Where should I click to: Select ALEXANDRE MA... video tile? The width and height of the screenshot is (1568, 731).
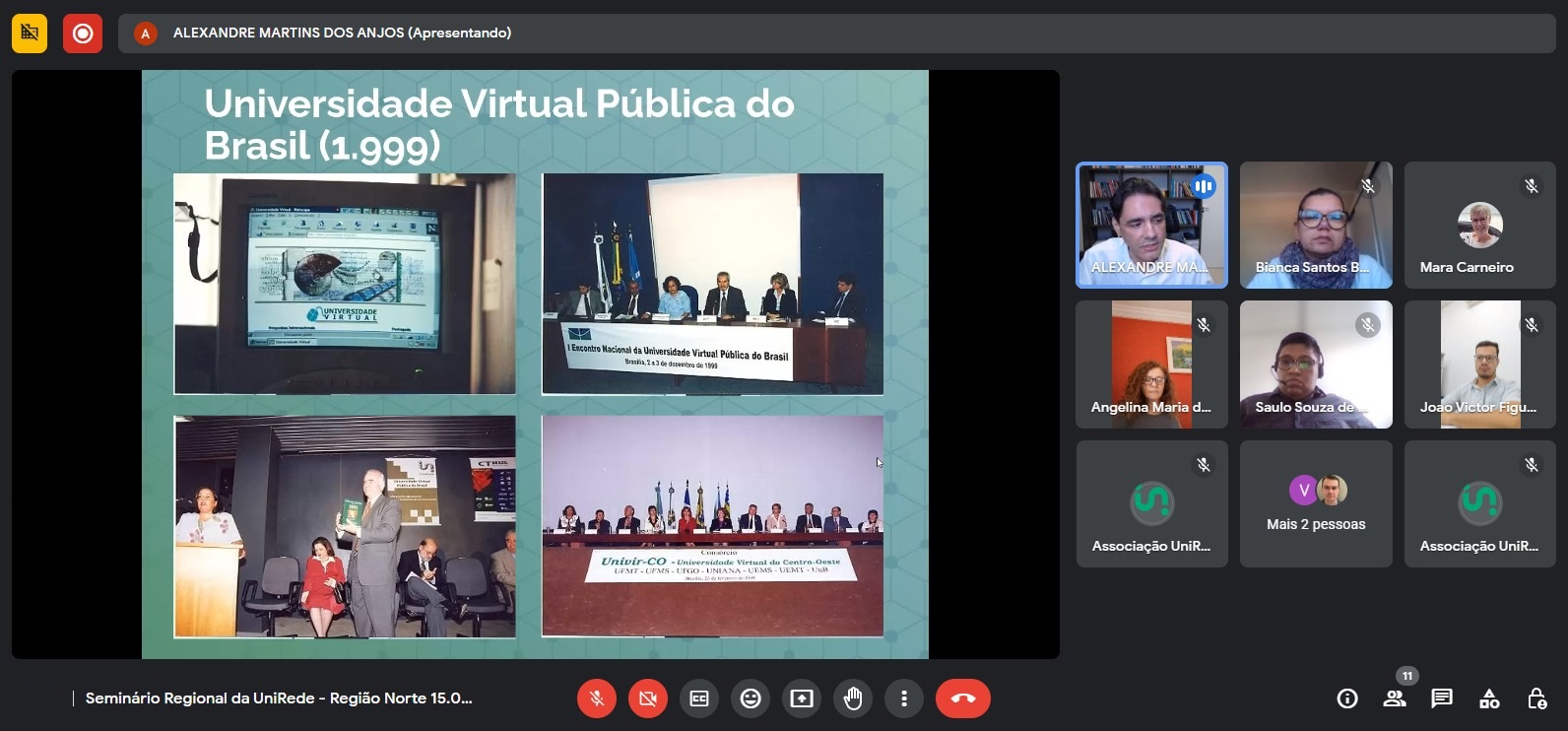point(1151,226)
